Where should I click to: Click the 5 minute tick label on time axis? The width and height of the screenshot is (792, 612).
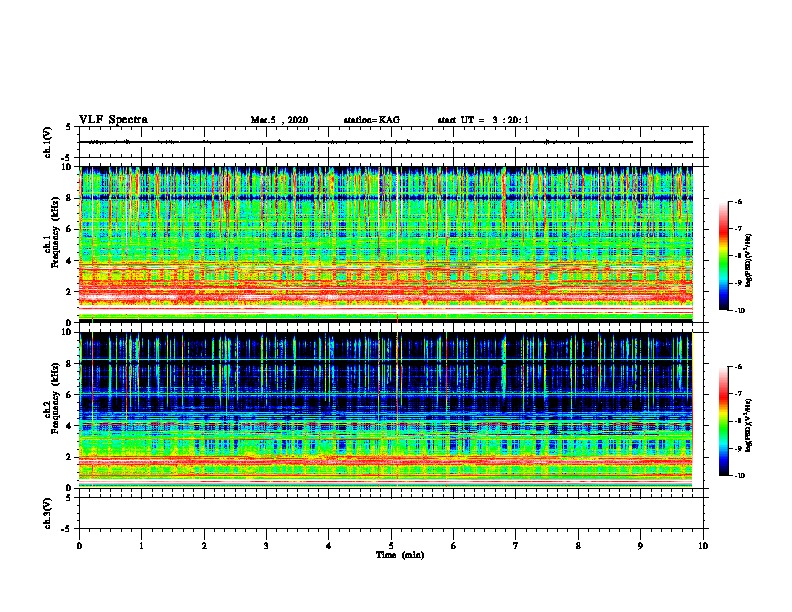pyautogui.click(x=391, y=546)
